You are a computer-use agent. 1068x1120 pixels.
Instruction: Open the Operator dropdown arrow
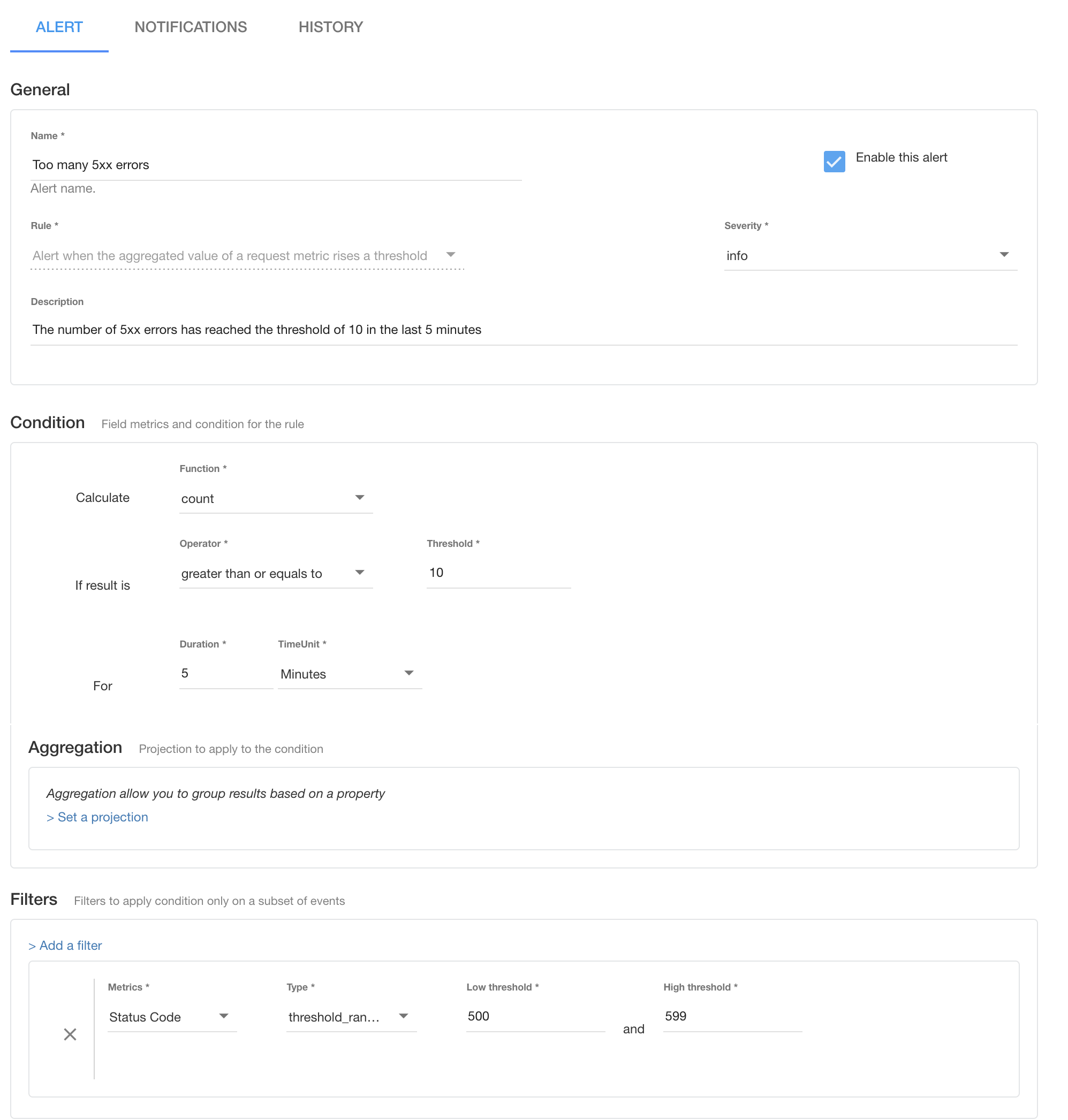(360, 573)
